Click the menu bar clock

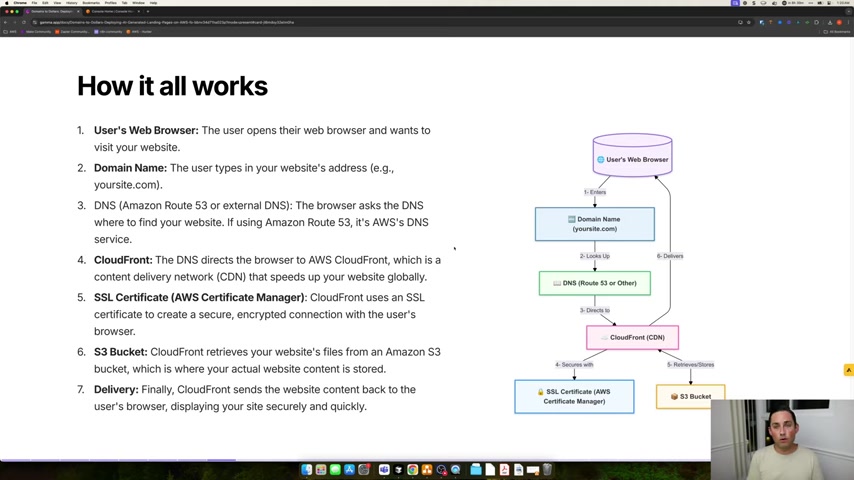(x=844, y=3)
